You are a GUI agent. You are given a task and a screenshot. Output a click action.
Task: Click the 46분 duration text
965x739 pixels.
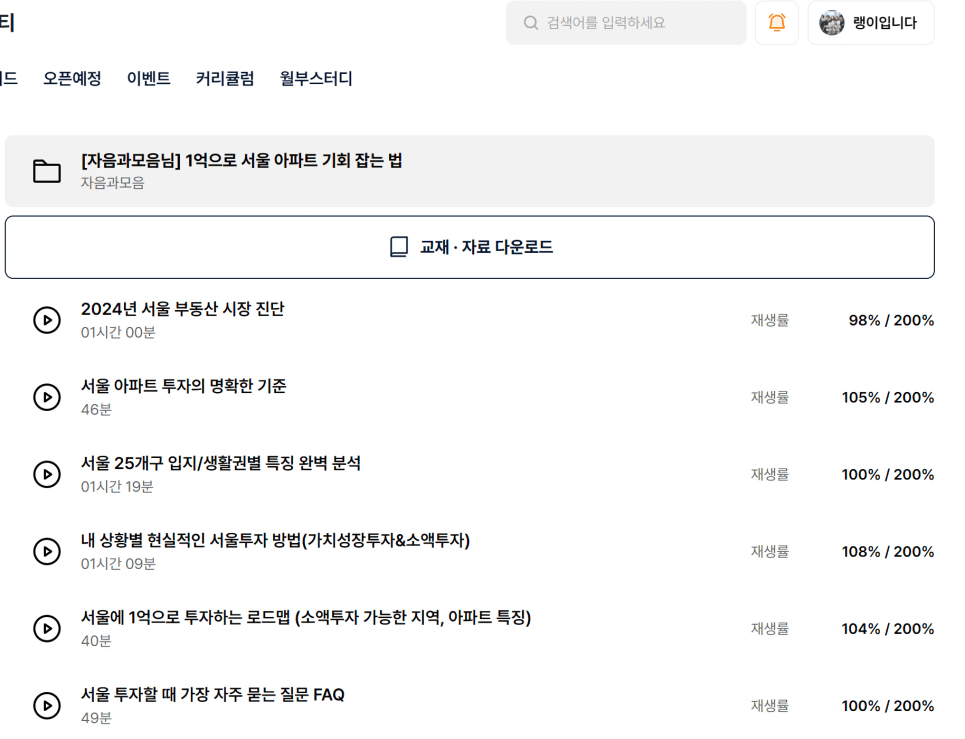[96, 409]
